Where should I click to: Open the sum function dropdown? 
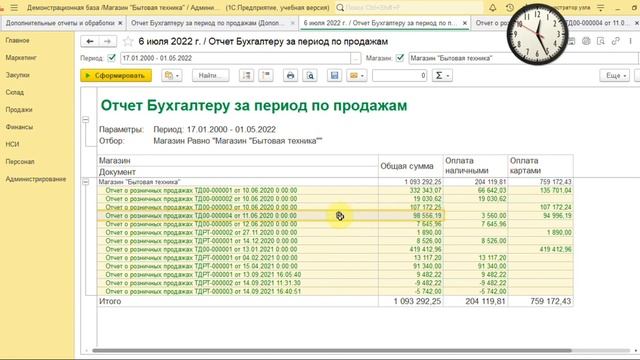[x=442, y=76]
